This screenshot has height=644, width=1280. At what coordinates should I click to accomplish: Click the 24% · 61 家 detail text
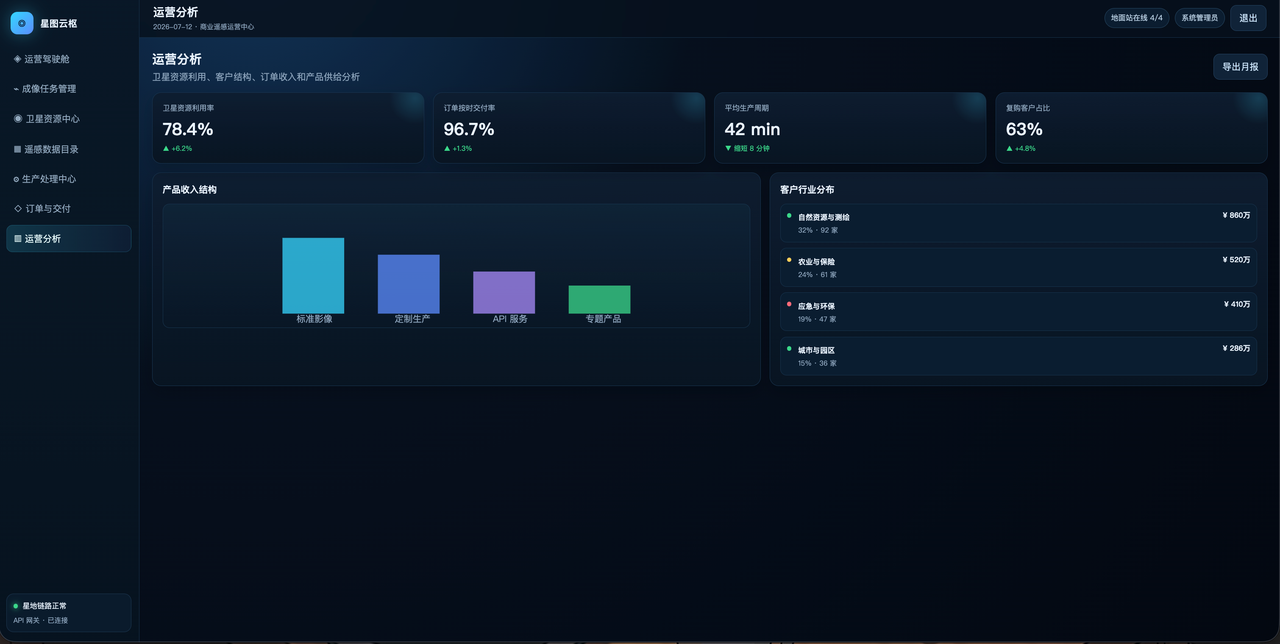pos(817,275)
